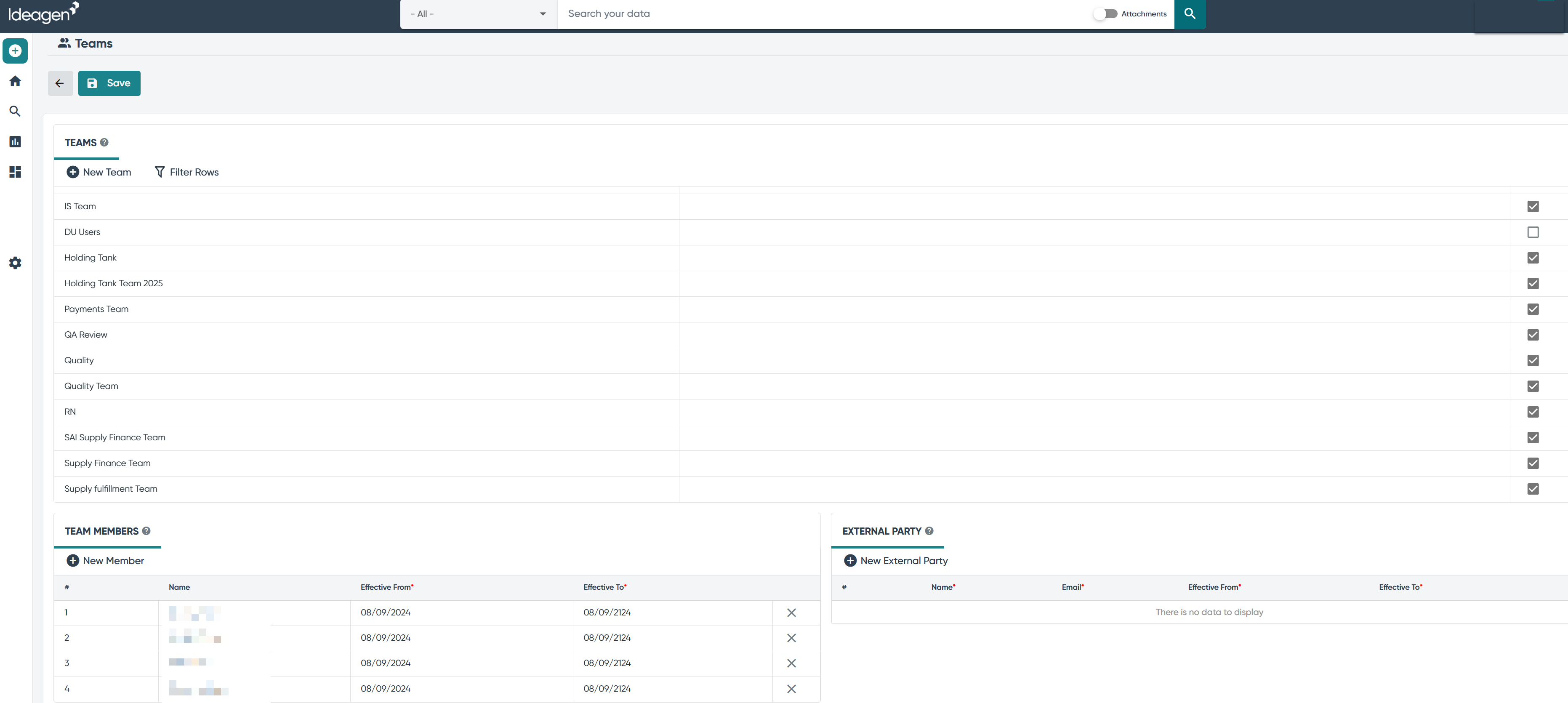Viewport: 1568px width, 703px height.
Task: Toggle the Attachments switch
Action: coord(1105,14)
